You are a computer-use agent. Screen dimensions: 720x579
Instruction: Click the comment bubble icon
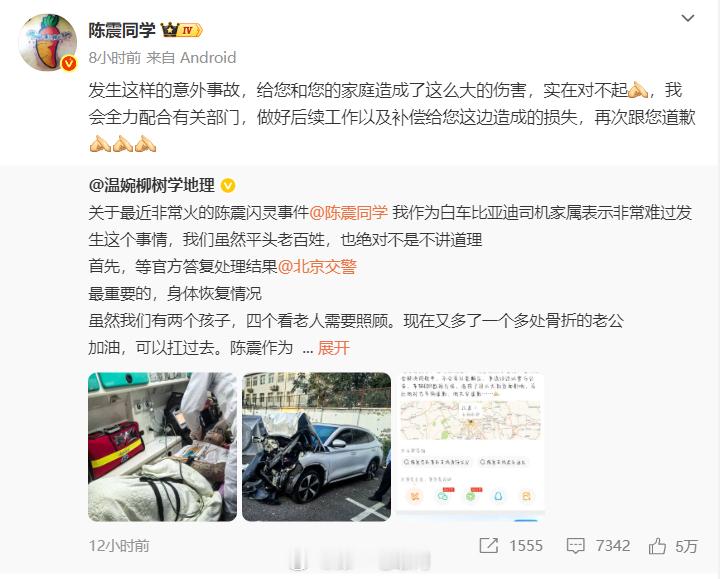pyautogui.click(x=575, y=545)
